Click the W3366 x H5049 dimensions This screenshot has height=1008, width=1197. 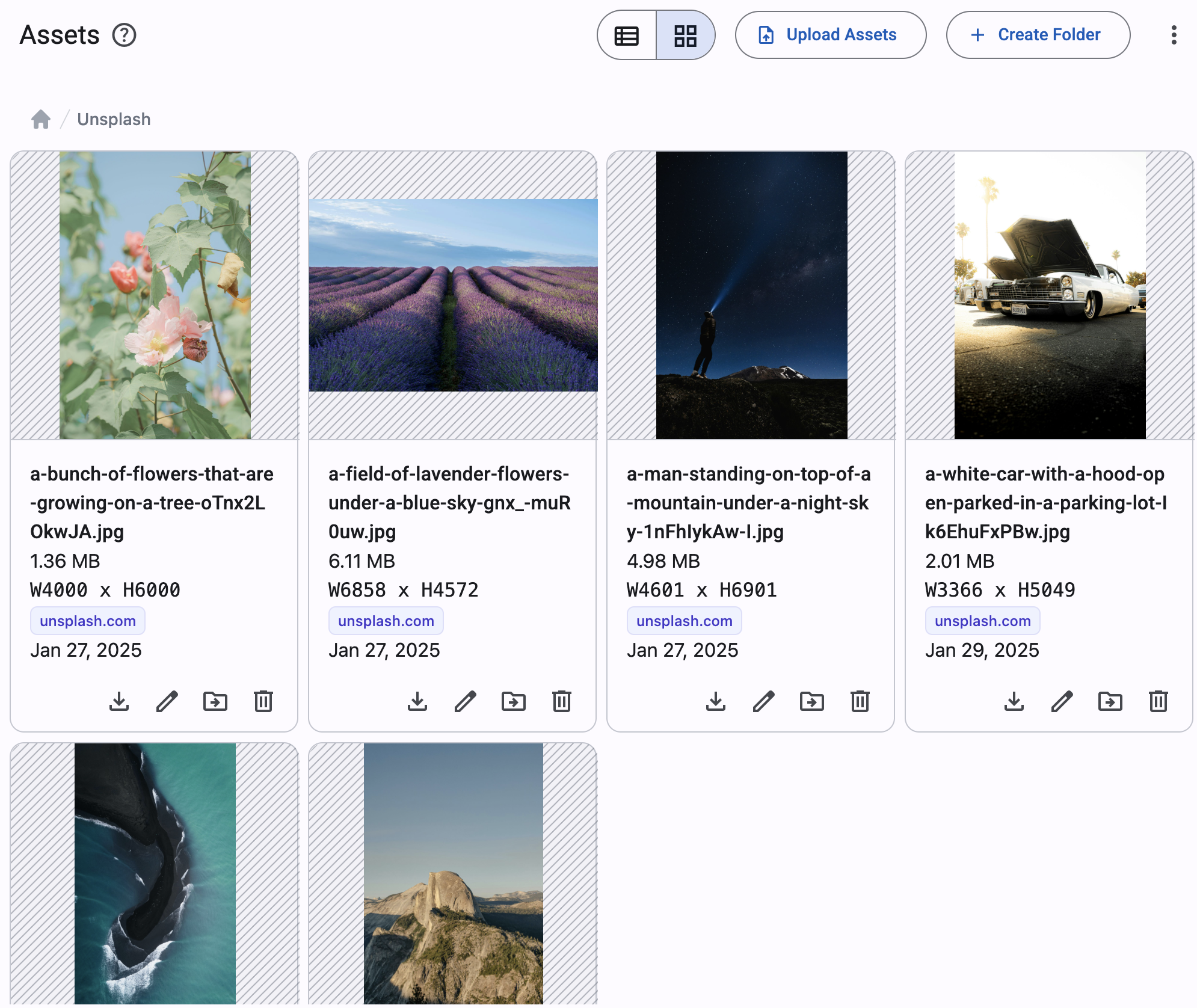coord(1000,590)
